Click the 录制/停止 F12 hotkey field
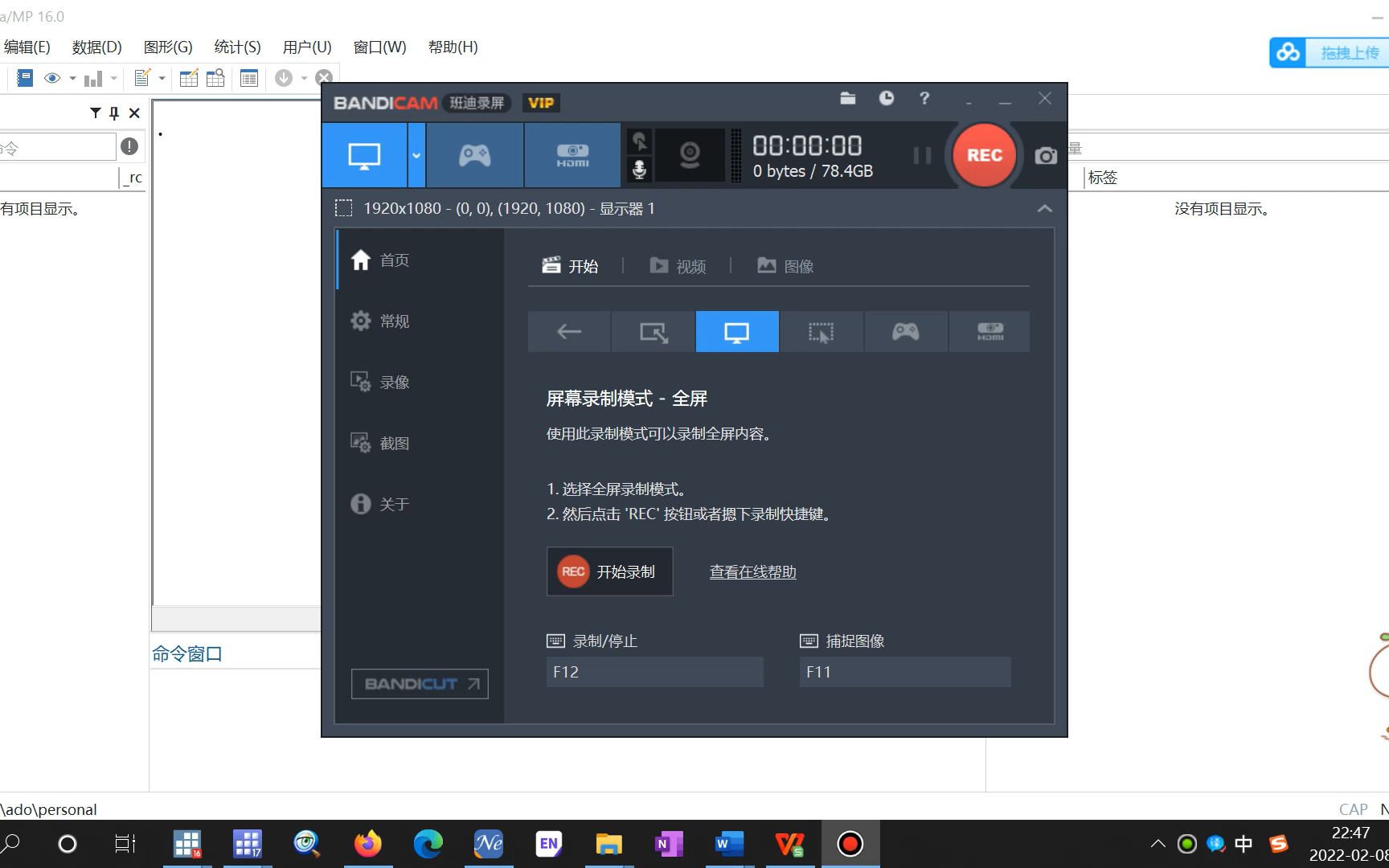1389x868 pixels. pos(654,672)
